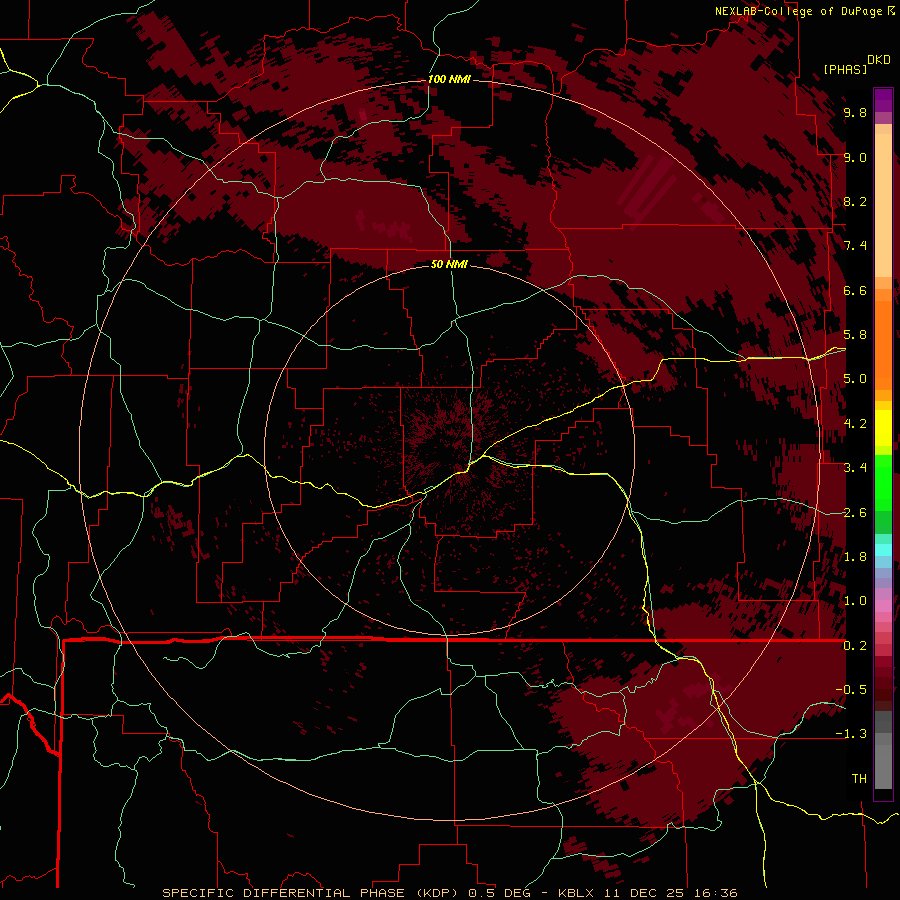The image size is (900, 900).
Task: Pick the yellow band of the color scale
Action: [x=883, y=428]
